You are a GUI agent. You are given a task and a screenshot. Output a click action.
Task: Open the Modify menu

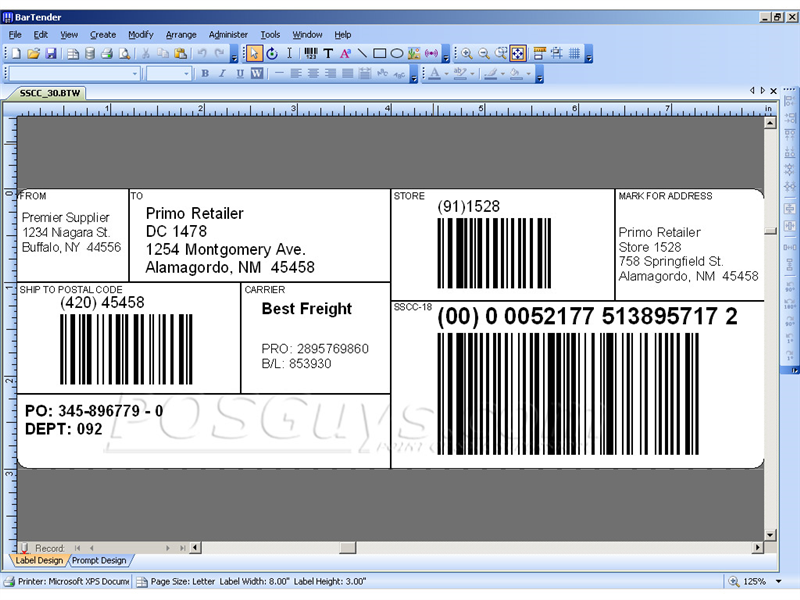[x=141, y=35]
